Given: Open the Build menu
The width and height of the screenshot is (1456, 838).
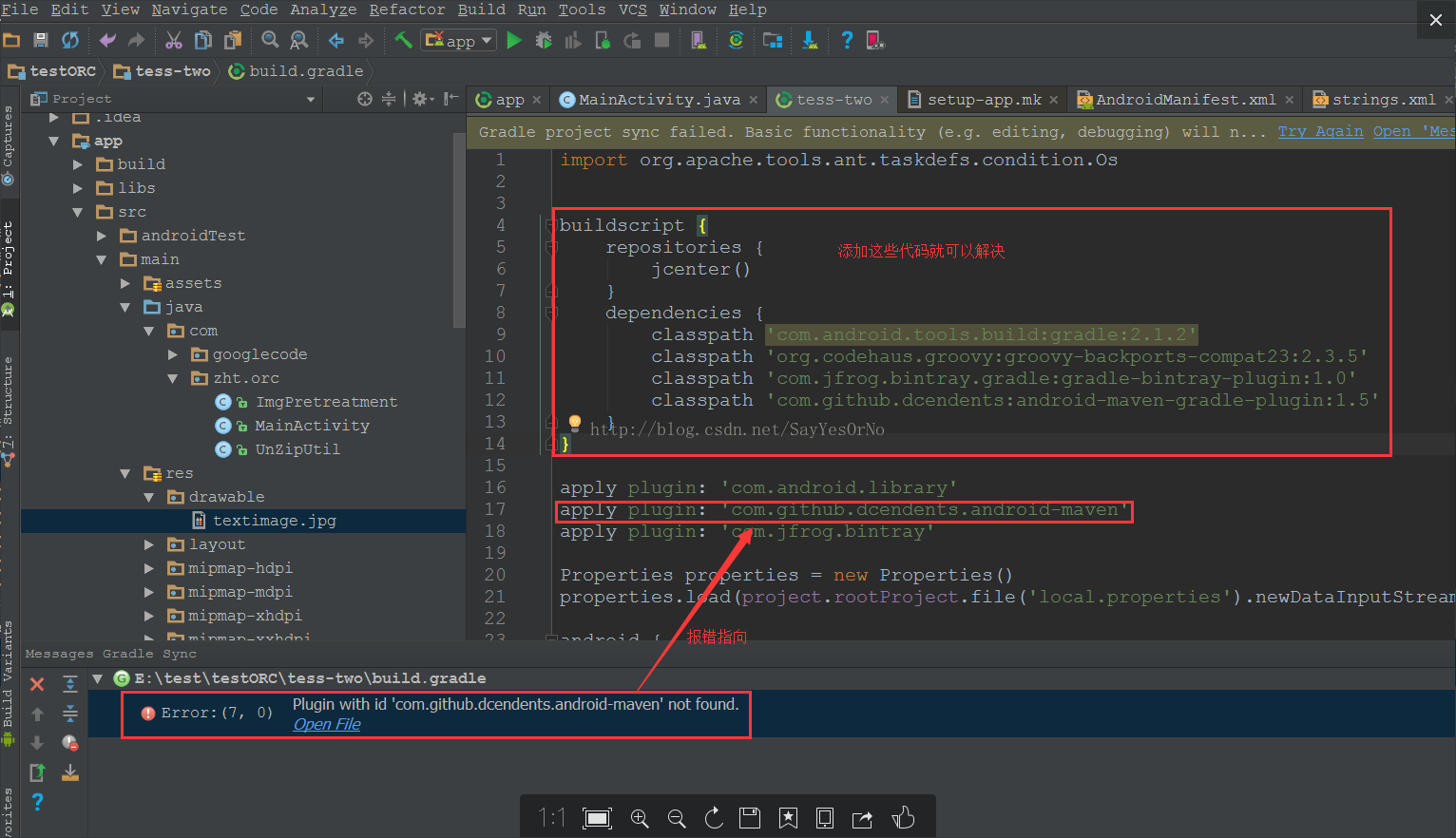Looking at the screenshot, I should [482, 10].
